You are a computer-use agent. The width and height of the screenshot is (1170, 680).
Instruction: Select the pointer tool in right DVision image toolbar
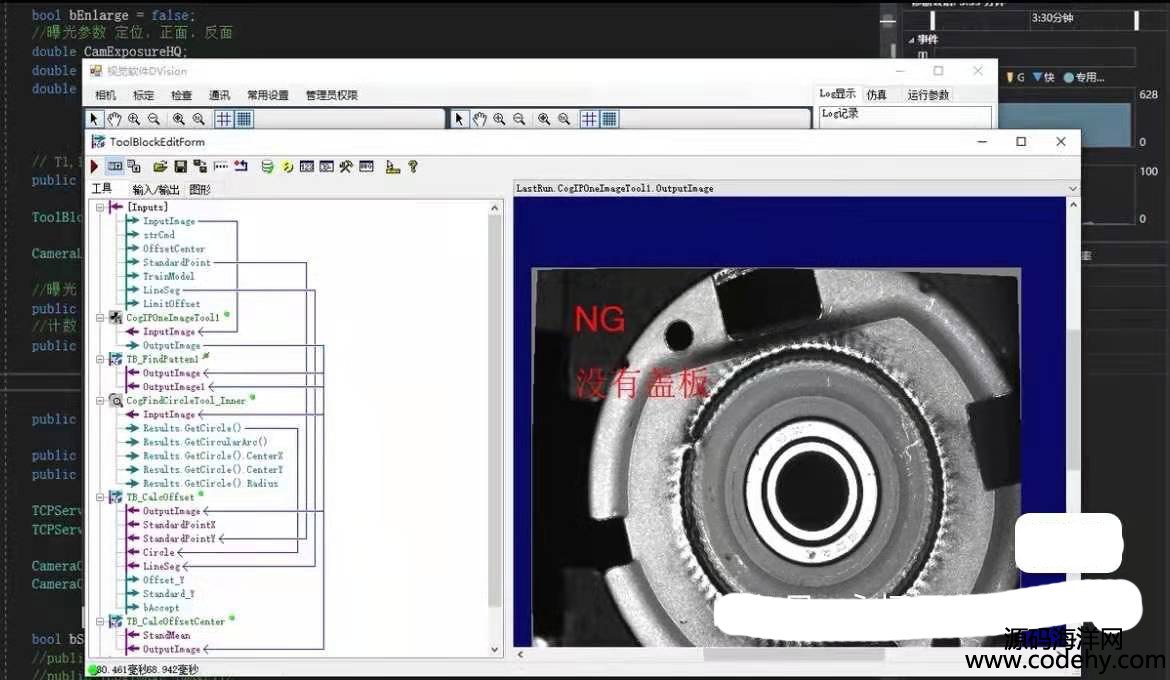459,119
